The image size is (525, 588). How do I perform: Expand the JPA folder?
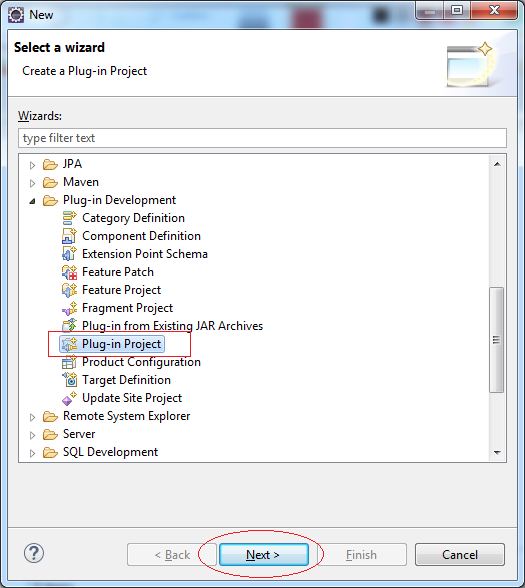click(32, 165)
